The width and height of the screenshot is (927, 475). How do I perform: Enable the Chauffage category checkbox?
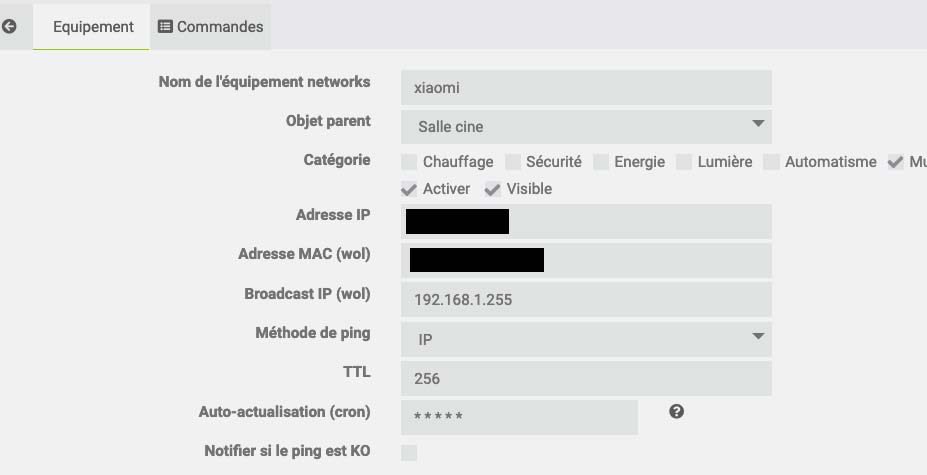tap(409, 162)
